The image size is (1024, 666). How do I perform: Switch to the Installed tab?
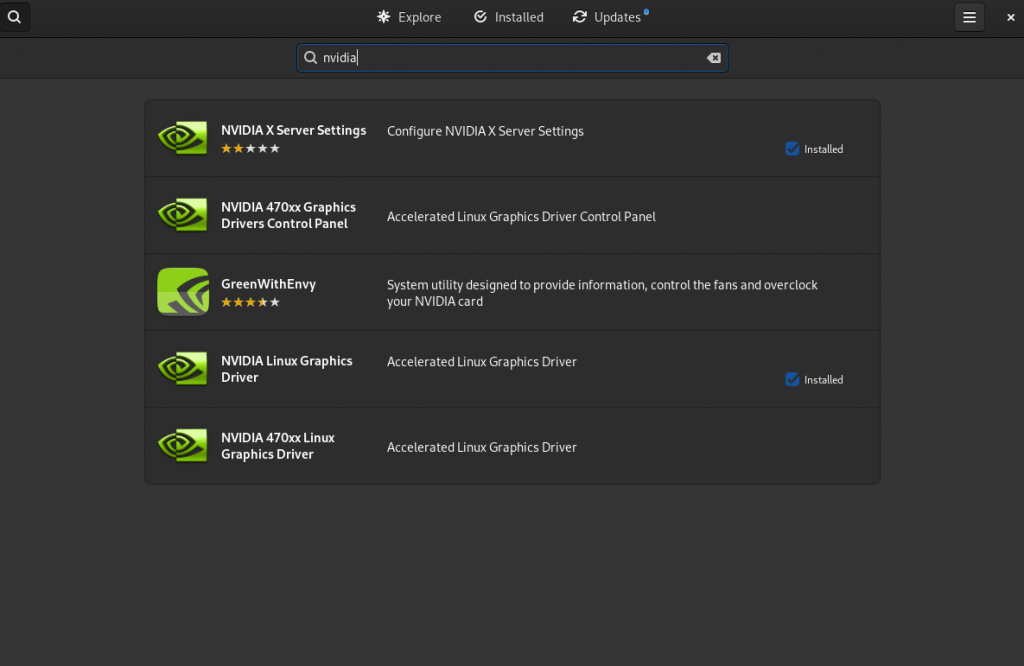[508, 17]
